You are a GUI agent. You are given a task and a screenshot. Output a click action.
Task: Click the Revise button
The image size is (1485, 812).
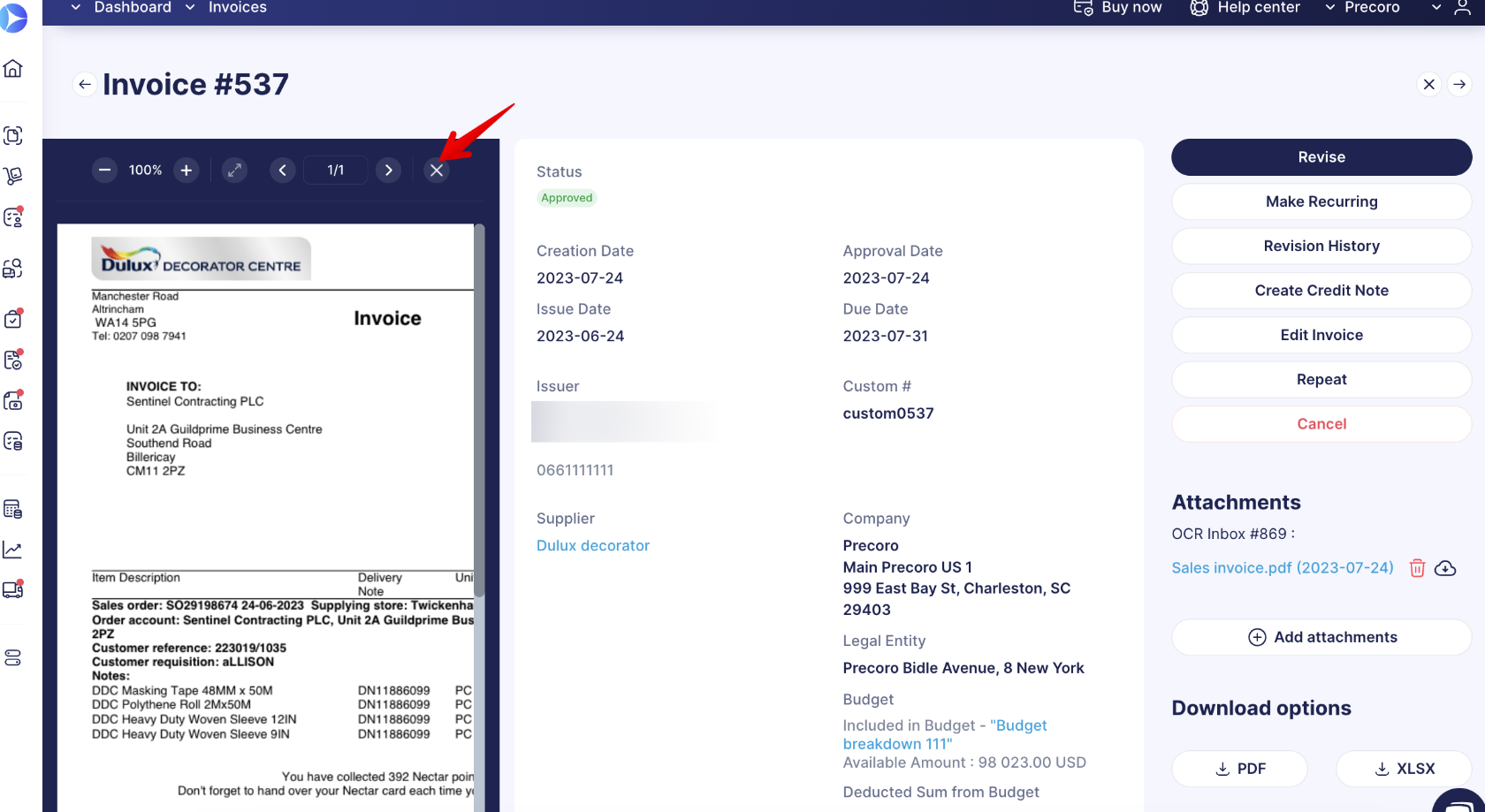click(x=1321, y=157)
